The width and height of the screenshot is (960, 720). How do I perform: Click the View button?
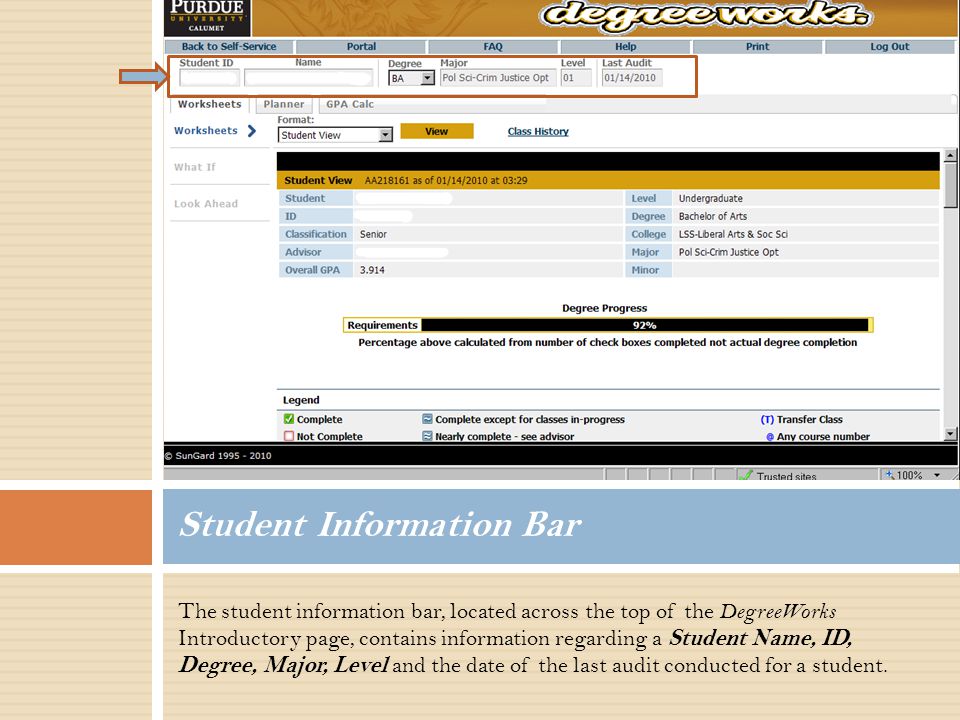pos(437,131)
